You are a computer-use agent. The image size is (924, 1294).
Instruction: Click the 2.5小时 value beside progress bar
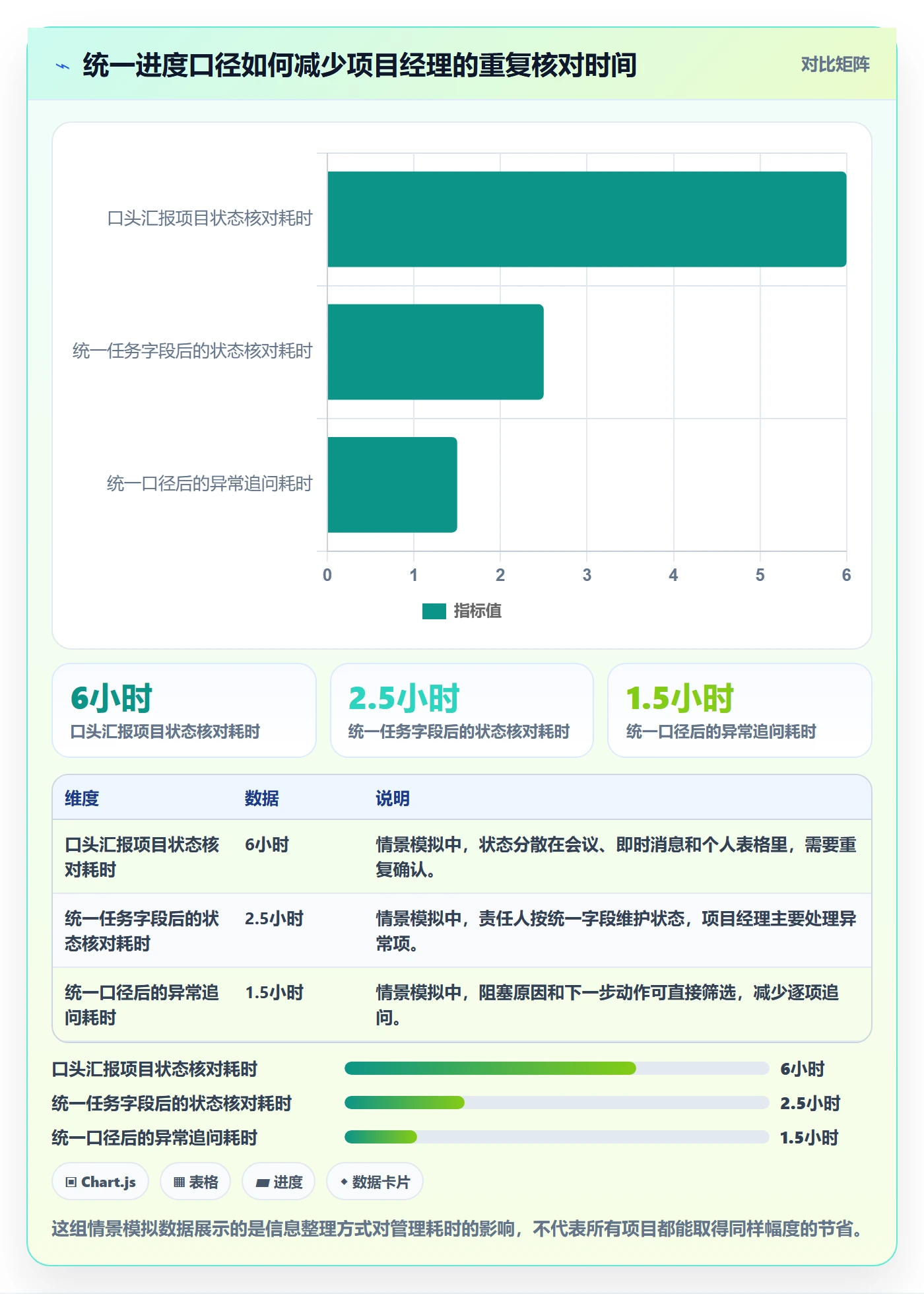click(810, 1103)
